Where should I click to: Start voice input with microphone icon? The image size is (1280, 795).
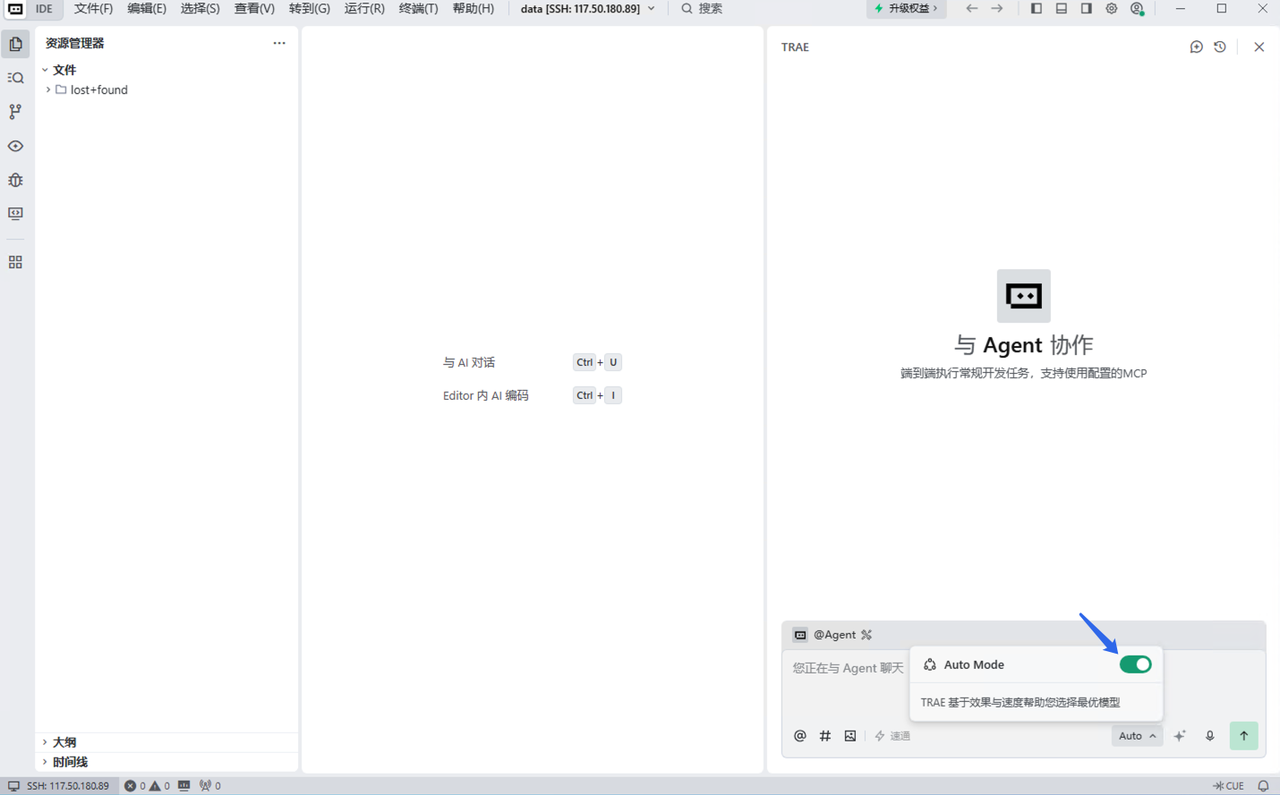point(1210,736)
